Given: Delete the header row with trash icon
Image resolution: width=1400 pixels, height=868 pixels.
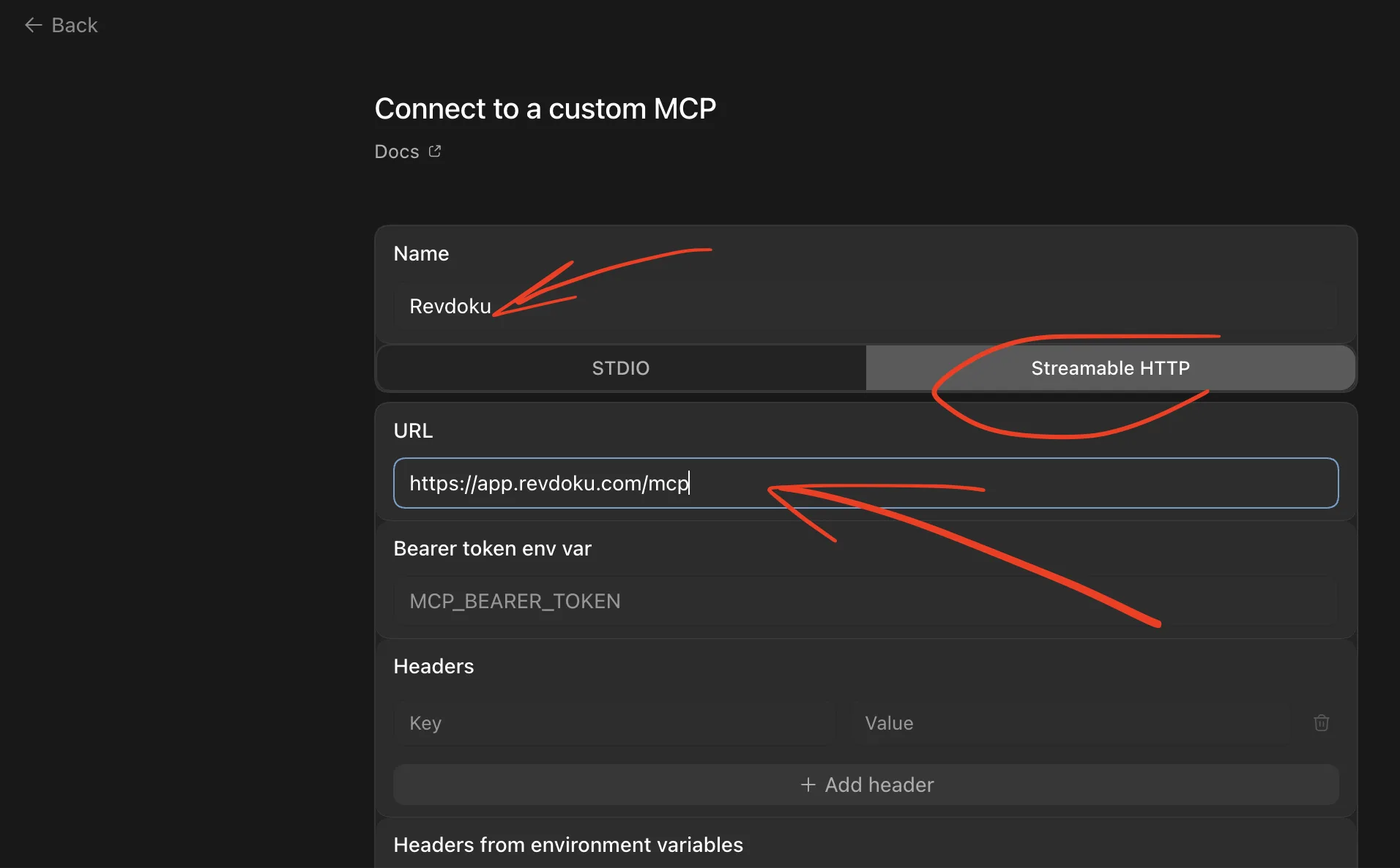Looking at the screenshot, I should [x=1322, y=723].
